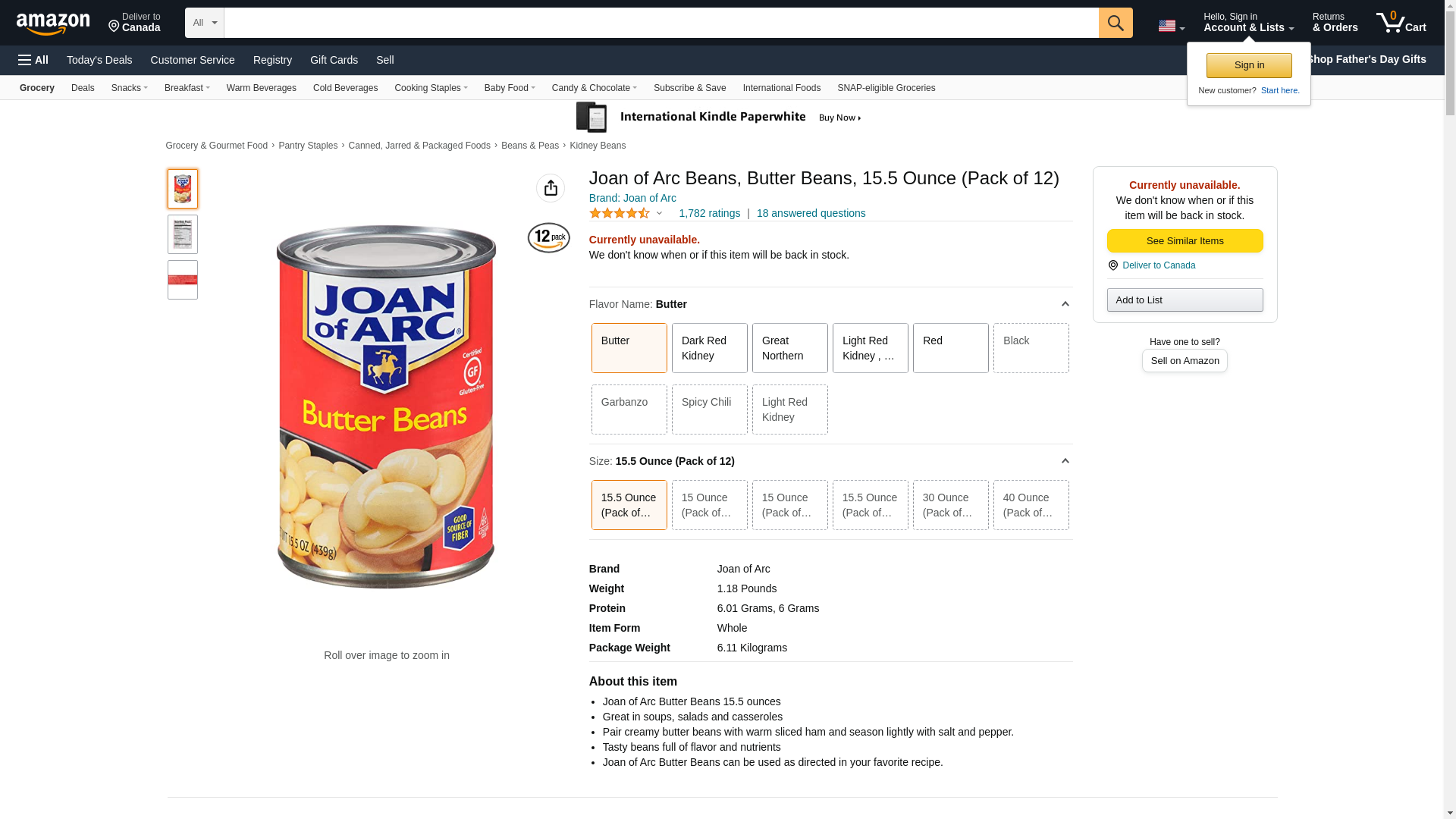Open the All hamburger menu
Image resolution: width=1456 pixels, height=819 pixels.
(x=33, y=60)
